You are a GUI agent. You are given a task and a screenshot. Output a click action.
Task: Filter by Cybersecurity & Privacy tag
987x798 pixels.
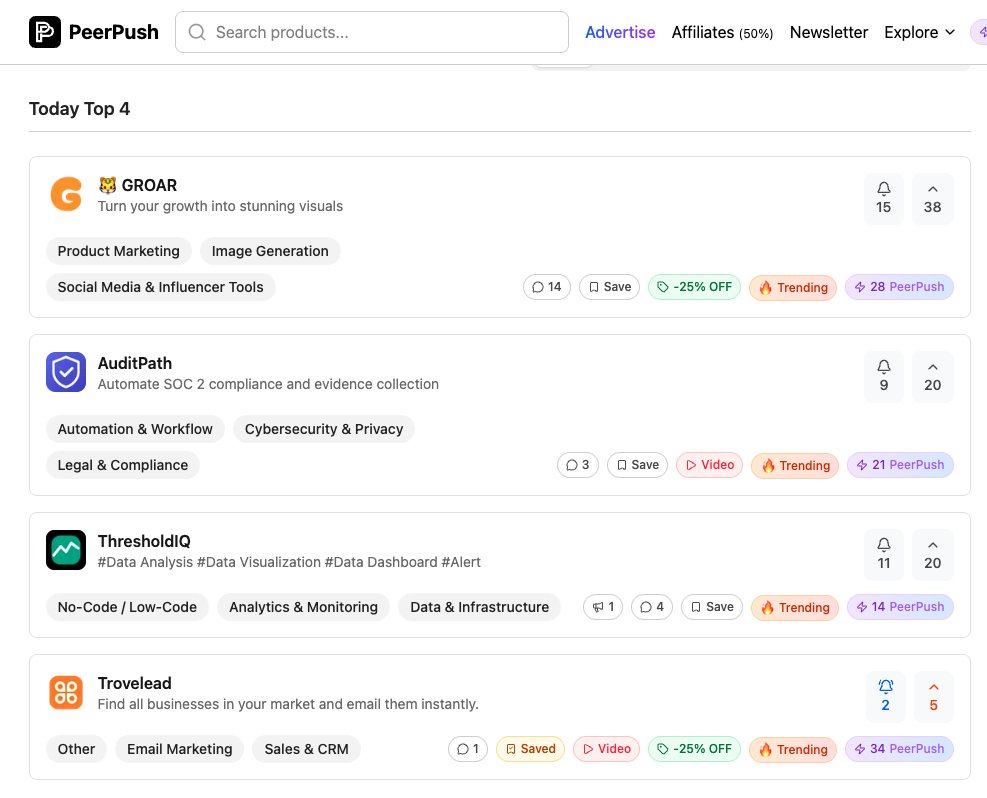pos(324,429)
